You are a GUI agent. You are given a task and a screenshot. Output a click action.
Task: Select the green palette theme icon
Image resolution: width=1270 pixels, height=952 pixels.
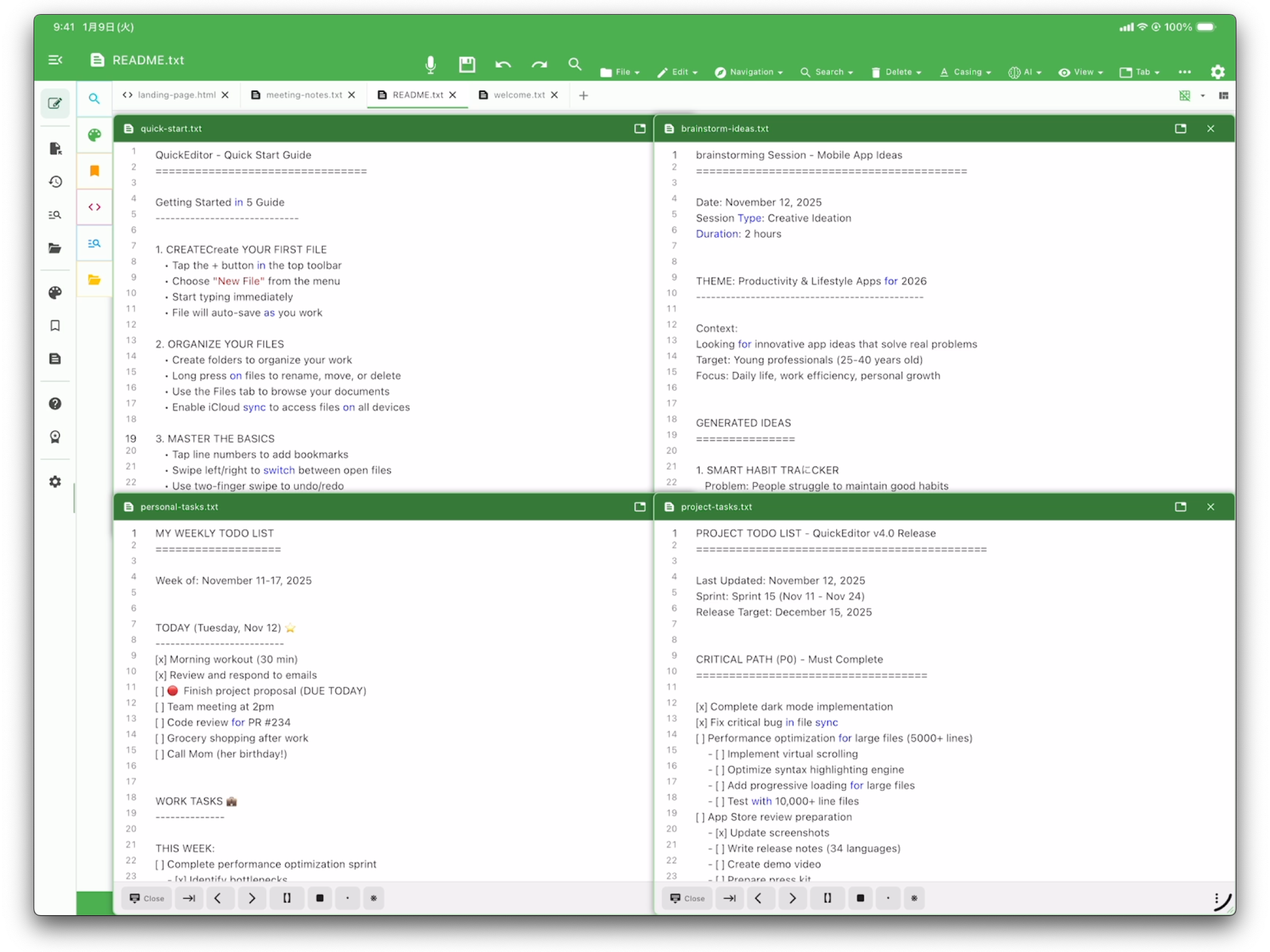pyautogui.click(x=95, y=135)
